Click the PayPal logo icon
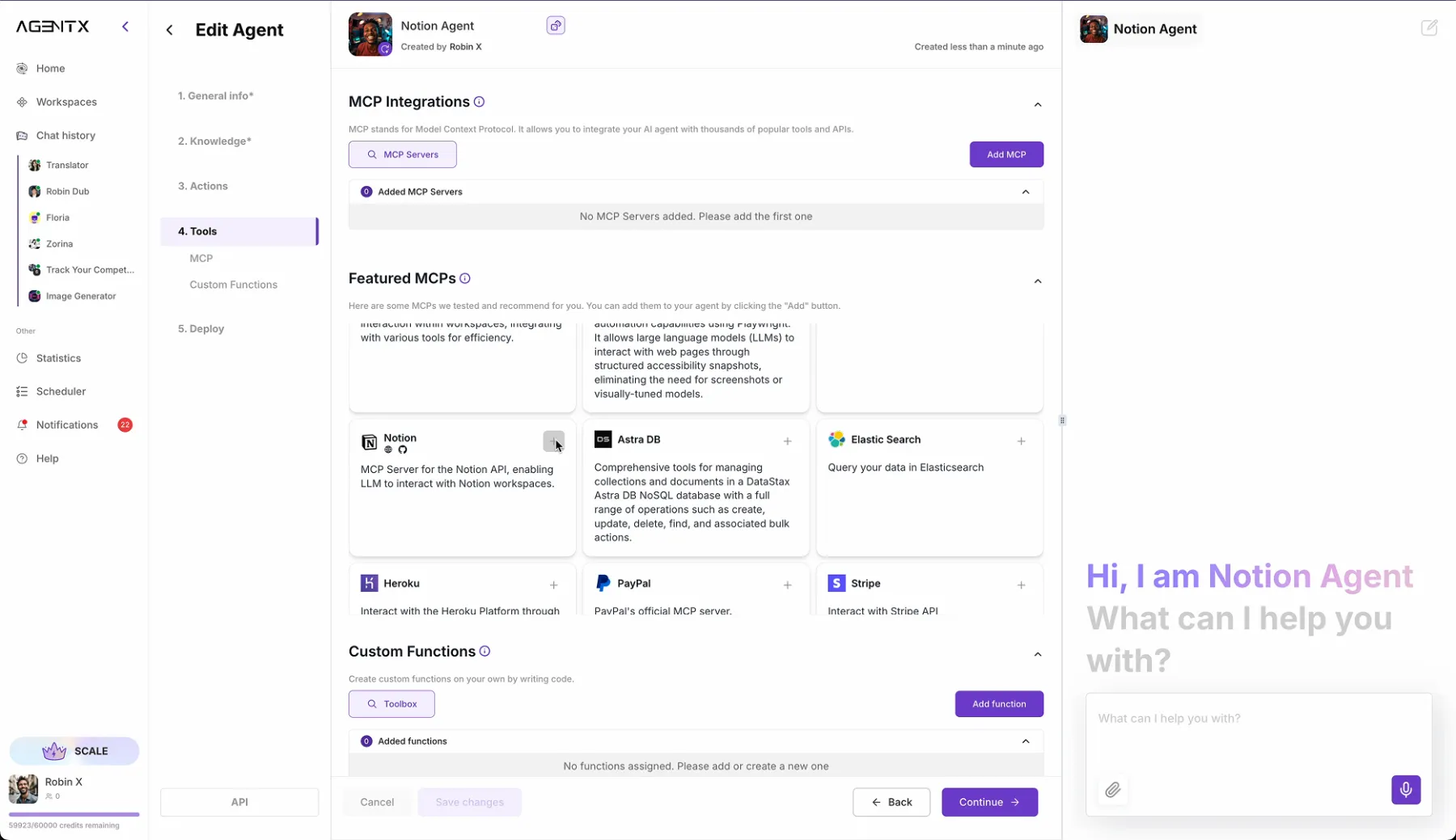 tap(603, 583)
